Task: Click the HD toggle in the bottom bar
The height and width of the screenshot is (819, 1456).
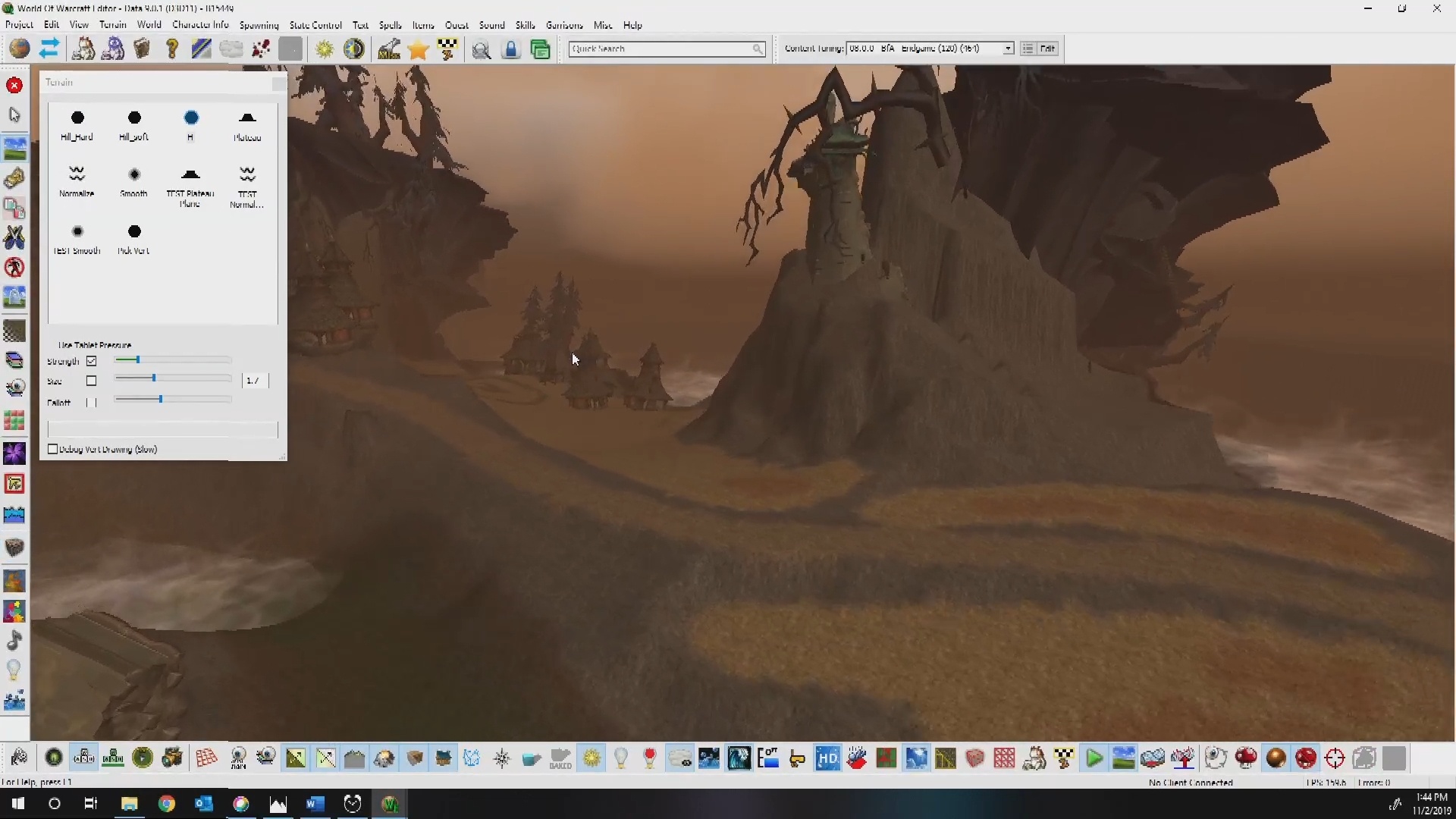Action: (827, 758)
